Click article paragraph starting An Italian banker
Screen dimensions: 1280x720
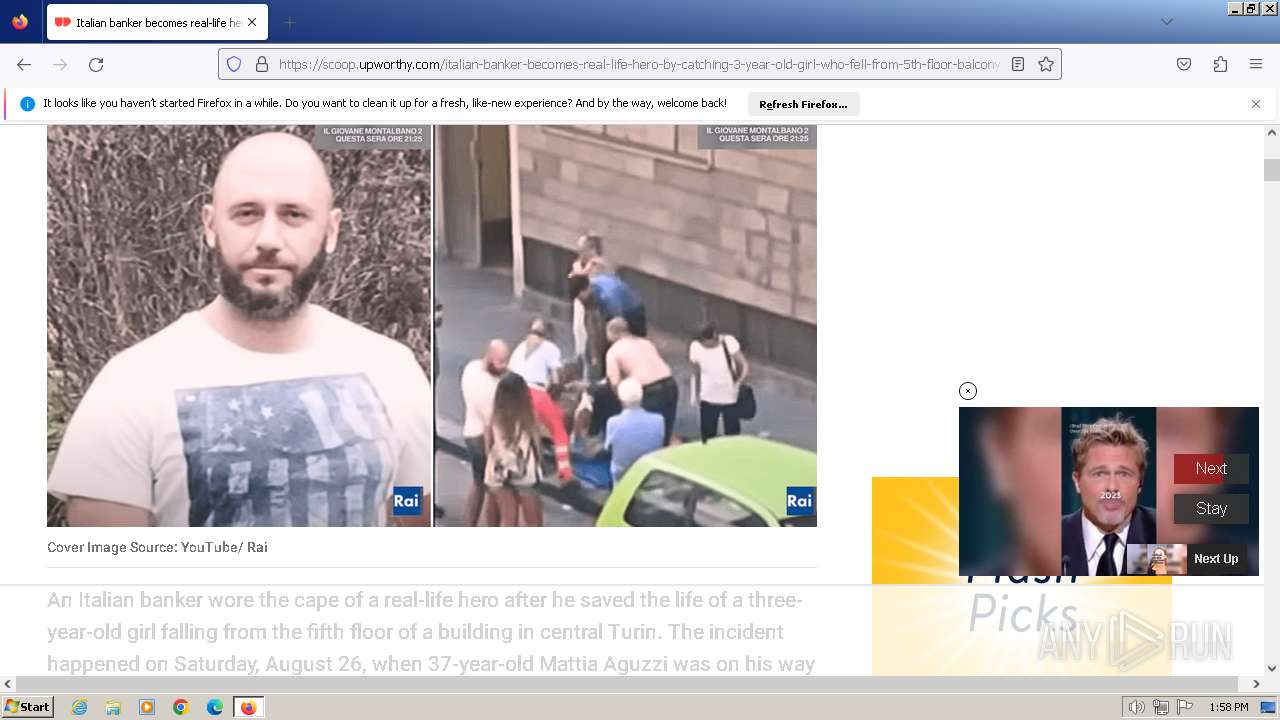click(431, 632)
